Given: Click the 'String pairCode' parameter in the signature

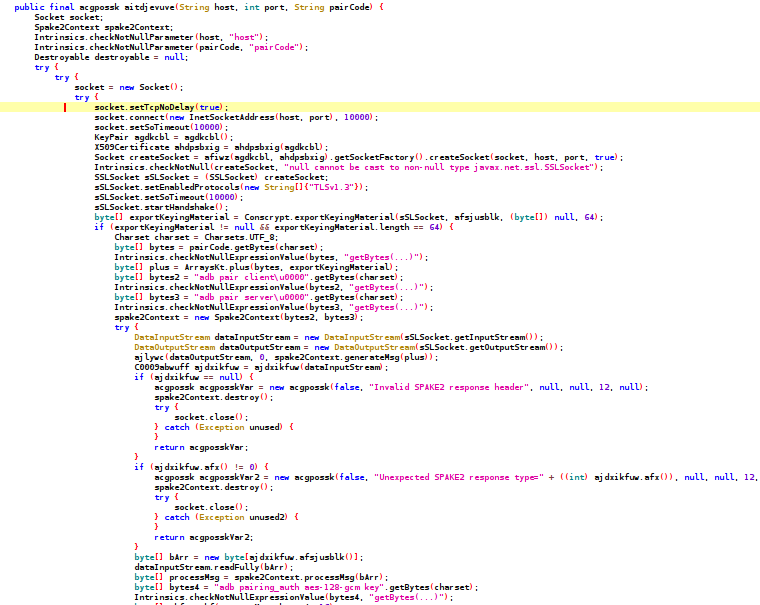Looking at the screenshot, I should coord(333,7).
